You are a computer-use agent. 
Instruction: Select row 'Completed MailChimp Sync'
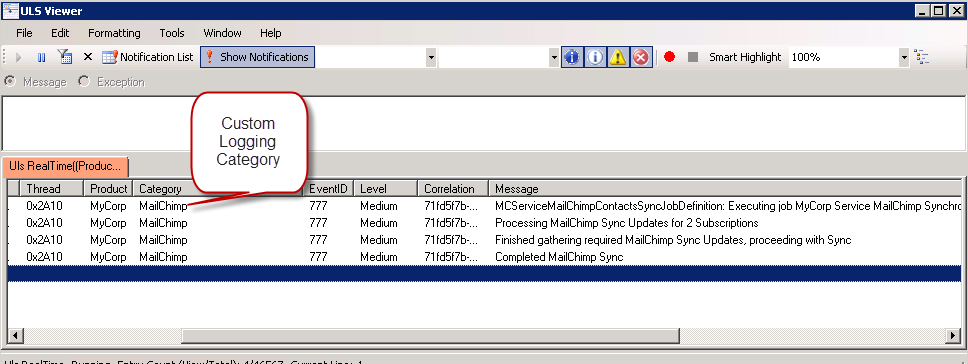pos(485,257)
